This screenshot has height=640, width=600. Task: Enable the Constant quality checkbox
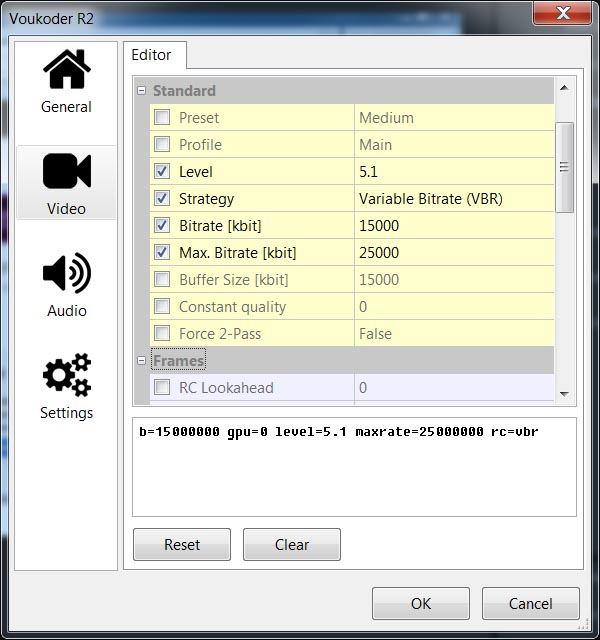[162, 307]
